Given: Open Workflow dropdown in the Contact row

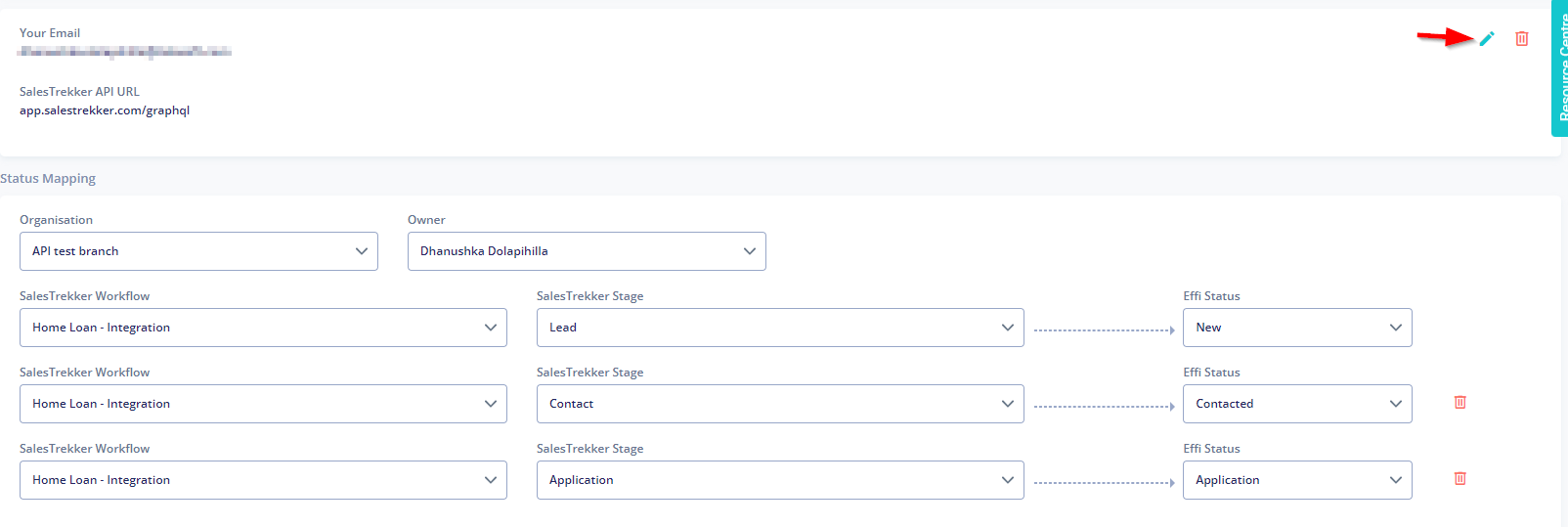Looking at the screenshot, I should coord(263,404).
